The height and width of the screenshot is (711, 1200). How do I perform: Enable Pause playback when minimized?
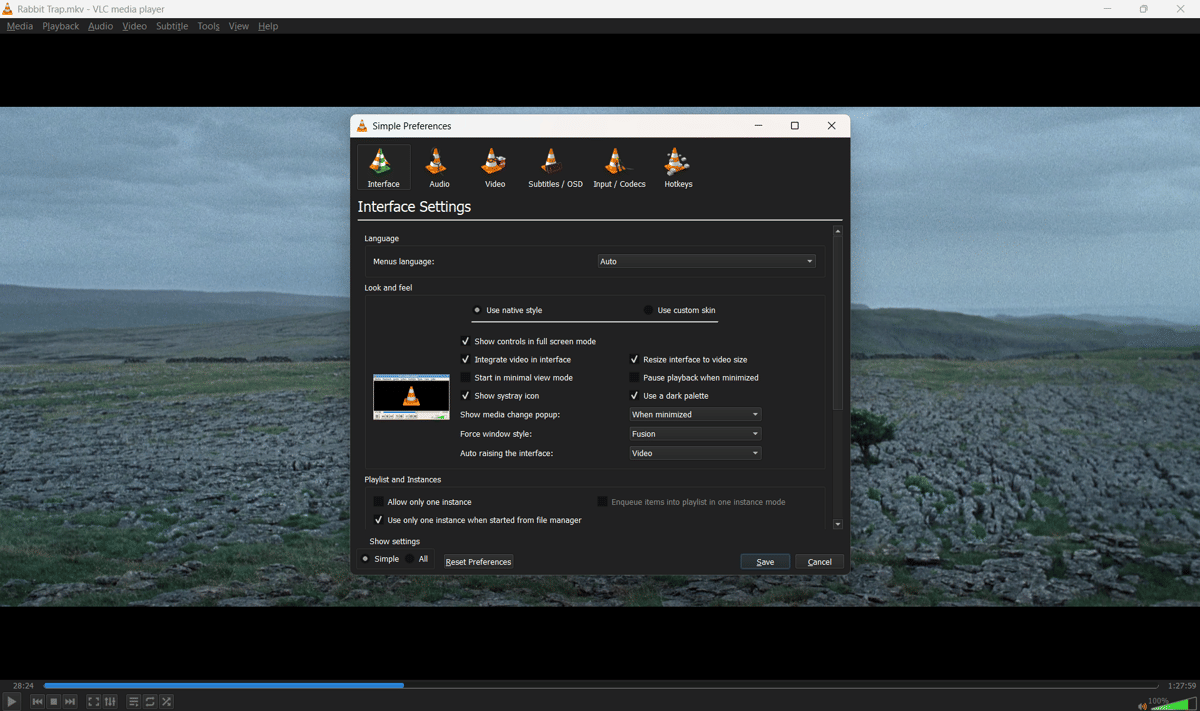634,377
